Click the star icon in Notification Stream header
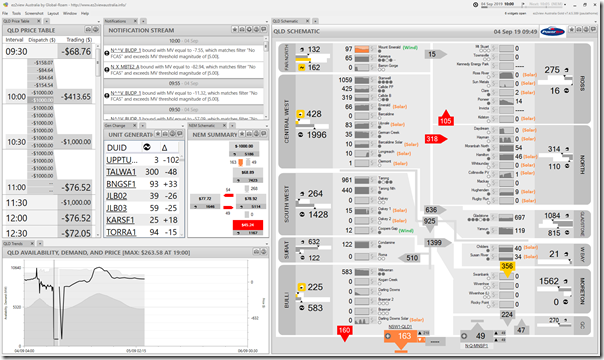The width and height of the screenshot is (604, 360). tap(234, 30)
